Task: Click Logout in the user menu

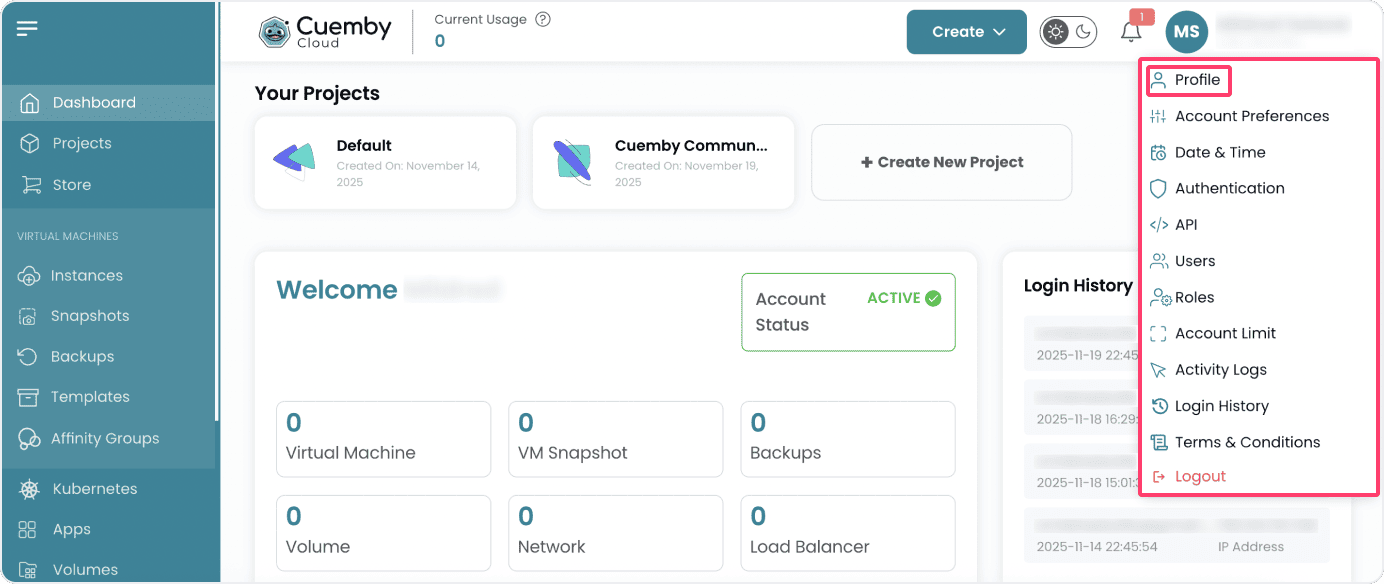Action: point(1199,477)
